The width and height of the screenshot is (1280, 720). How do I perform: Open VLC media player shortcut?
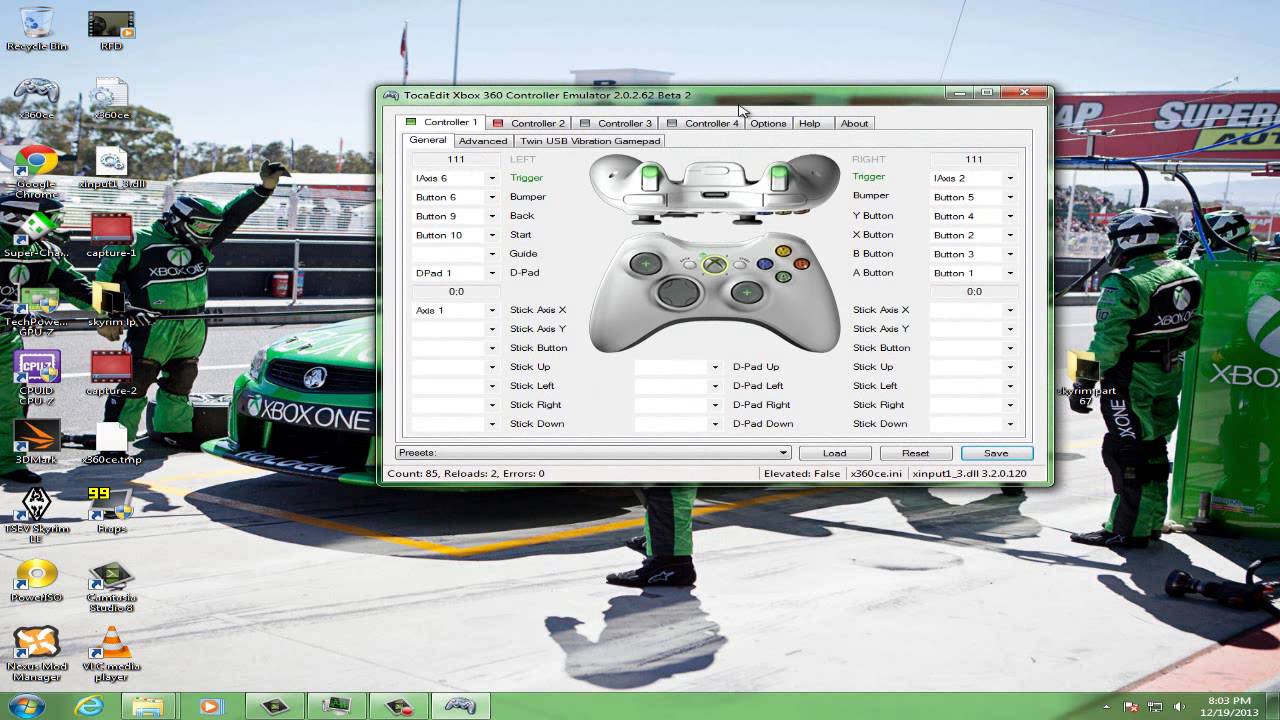(111, 654)
